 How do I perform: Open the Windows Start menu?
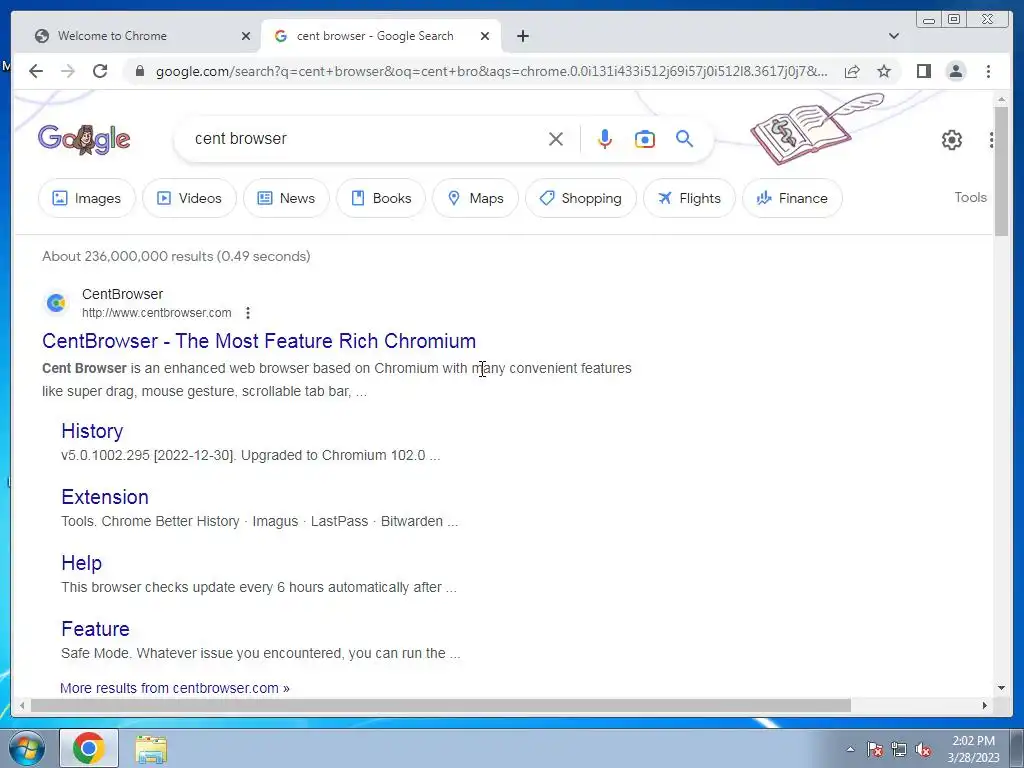(x=26, y=748)
